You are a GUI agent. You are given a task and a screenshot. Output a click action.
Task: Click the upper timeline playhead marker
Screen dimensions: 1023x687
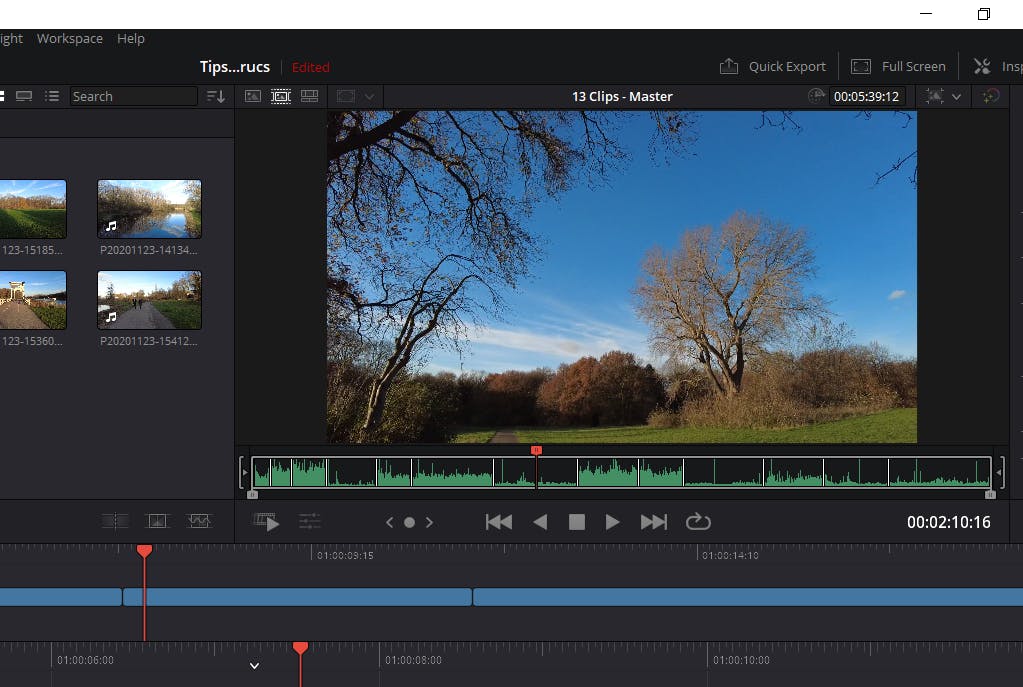click(x=144, y=551)
